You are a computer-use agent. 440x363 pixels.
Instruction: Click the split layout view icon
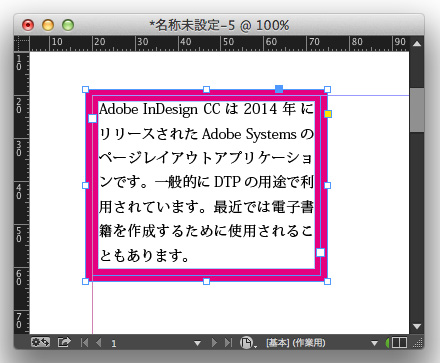tap(399, 343)
